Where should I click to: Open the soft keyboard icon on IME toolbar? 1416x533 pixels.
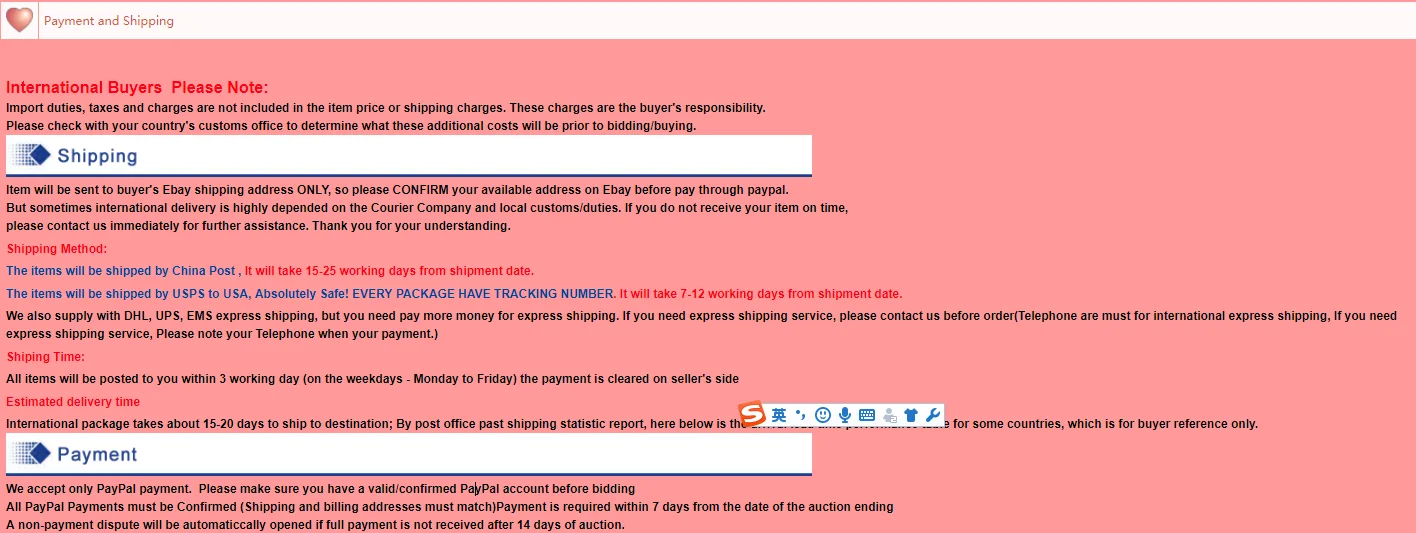[x=867, y=414]
